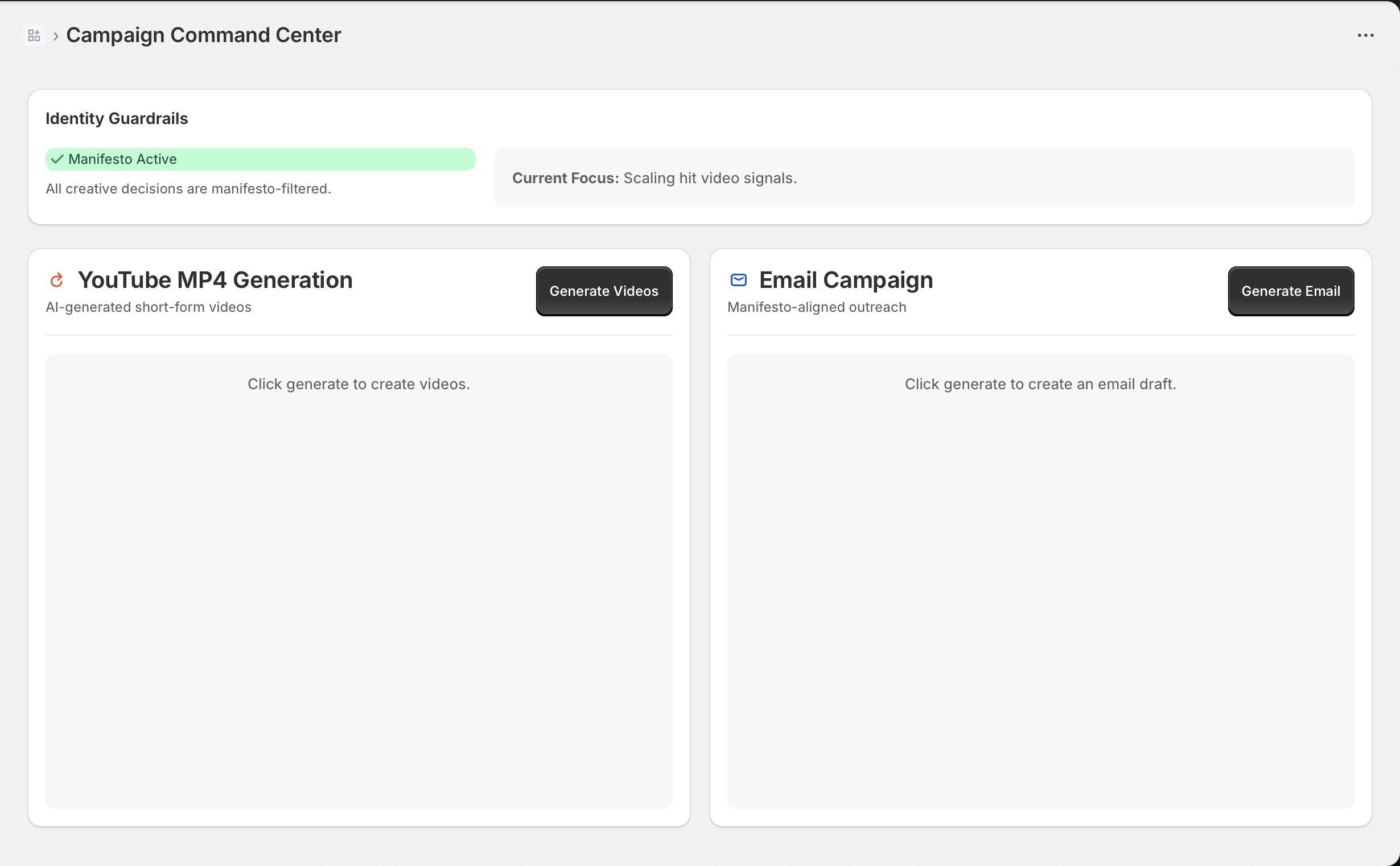Viewport: 1400px width, 866px height.
Task: Click the red refresh icon beside YouTube heading
Action: click(56, 280)
